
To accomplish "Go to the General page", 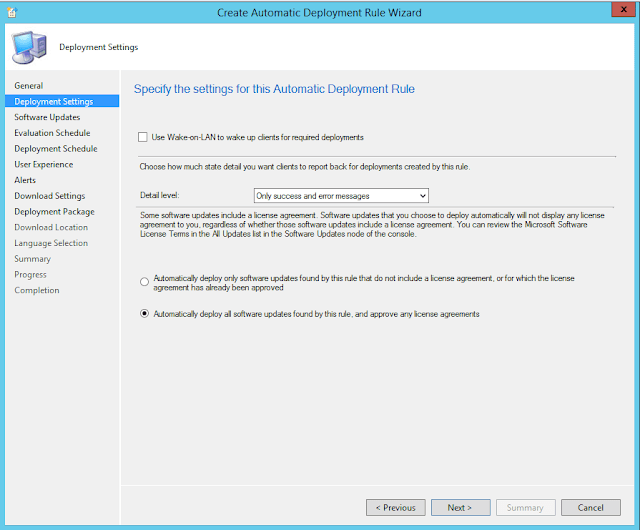I will click(29, 86).
